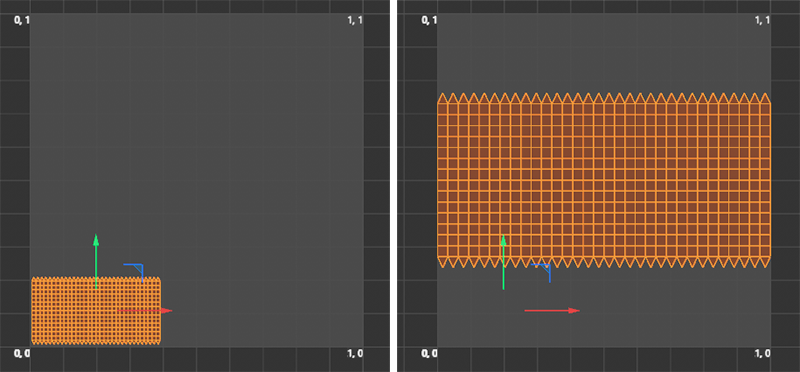Click the red horizontal arrow in right view
This screenshot has height=372, width=800.
[x=552, y=310]
